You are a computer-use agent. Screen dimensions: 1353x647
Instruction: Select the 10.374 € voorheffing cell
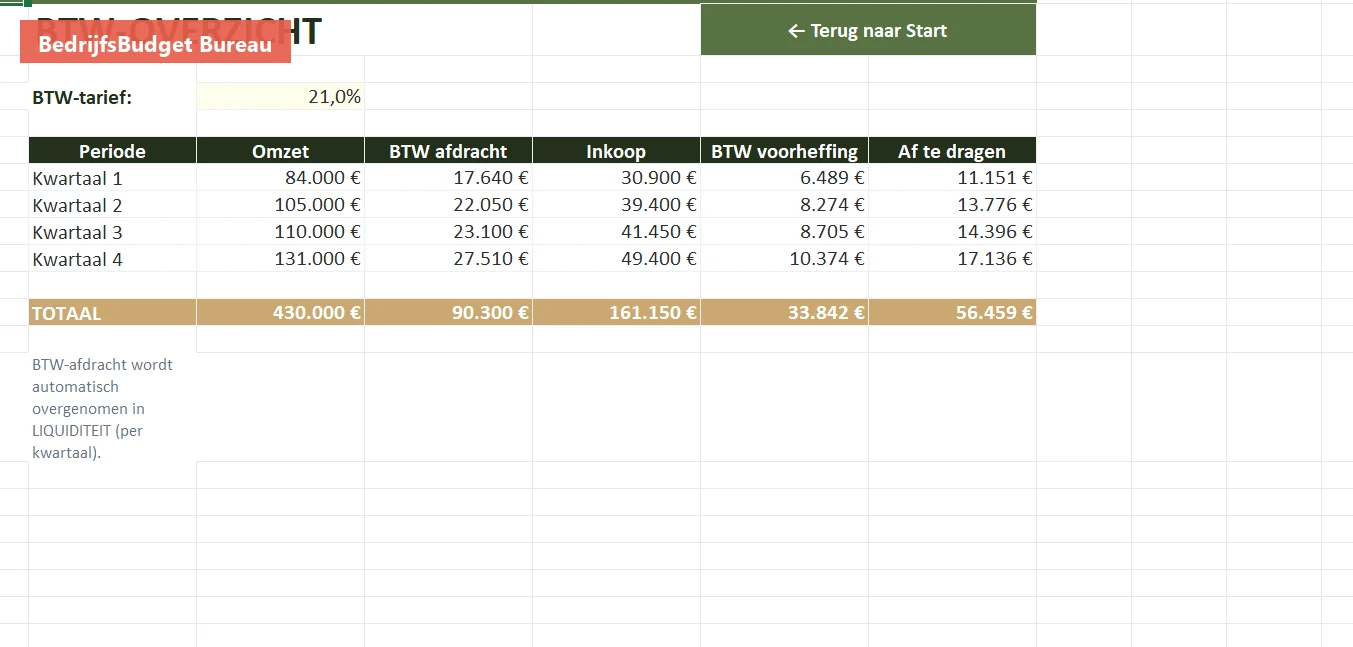(784, 259)
